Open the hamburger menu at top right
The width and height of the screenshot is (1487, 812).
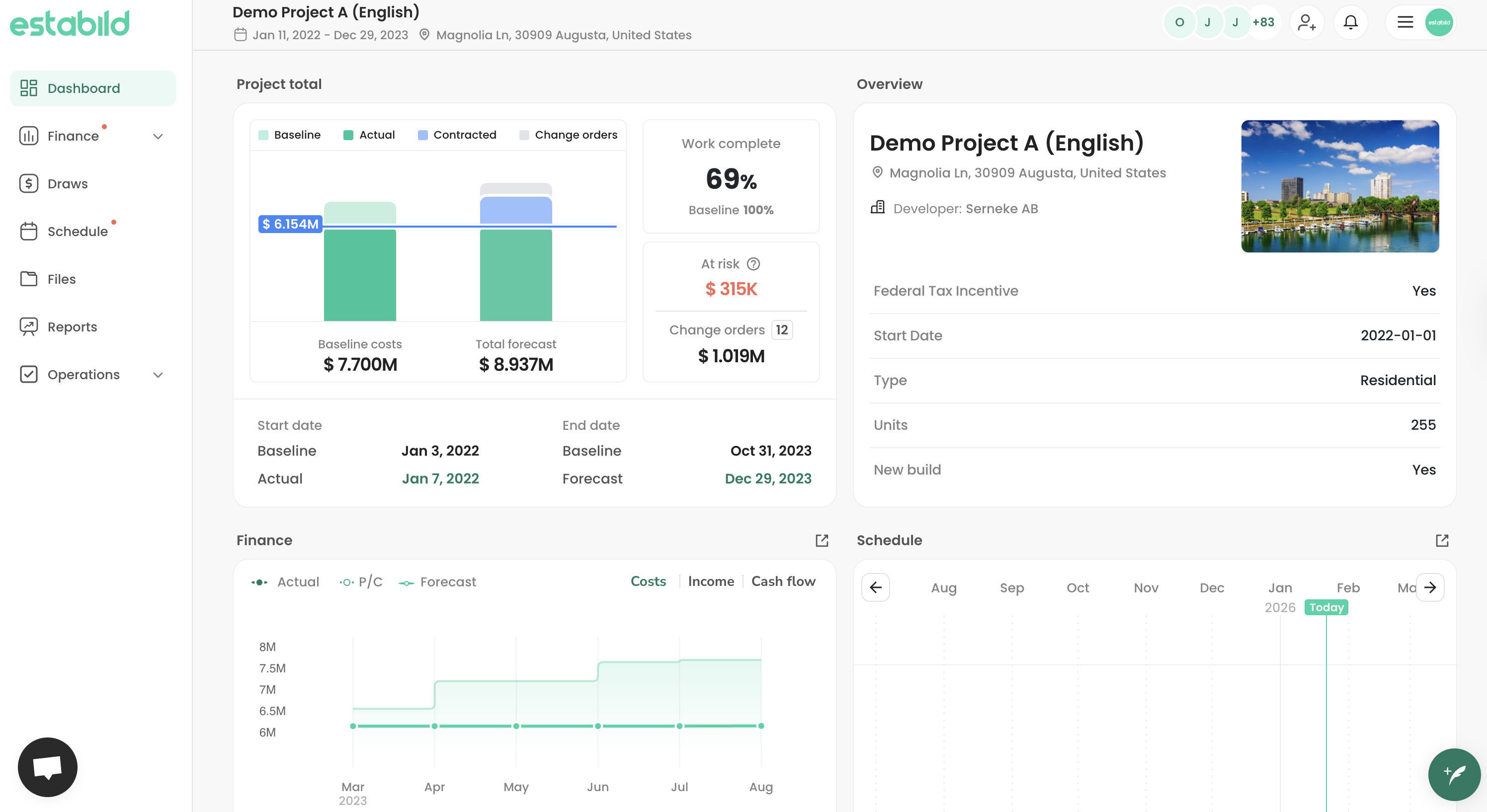1405,22
